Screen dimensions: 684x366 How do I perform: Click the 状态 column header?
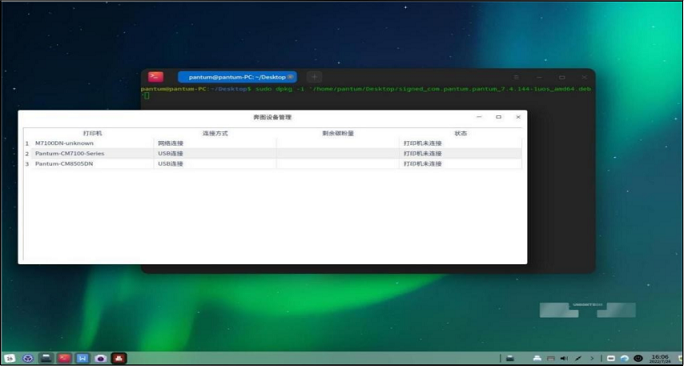pos(461,133)
